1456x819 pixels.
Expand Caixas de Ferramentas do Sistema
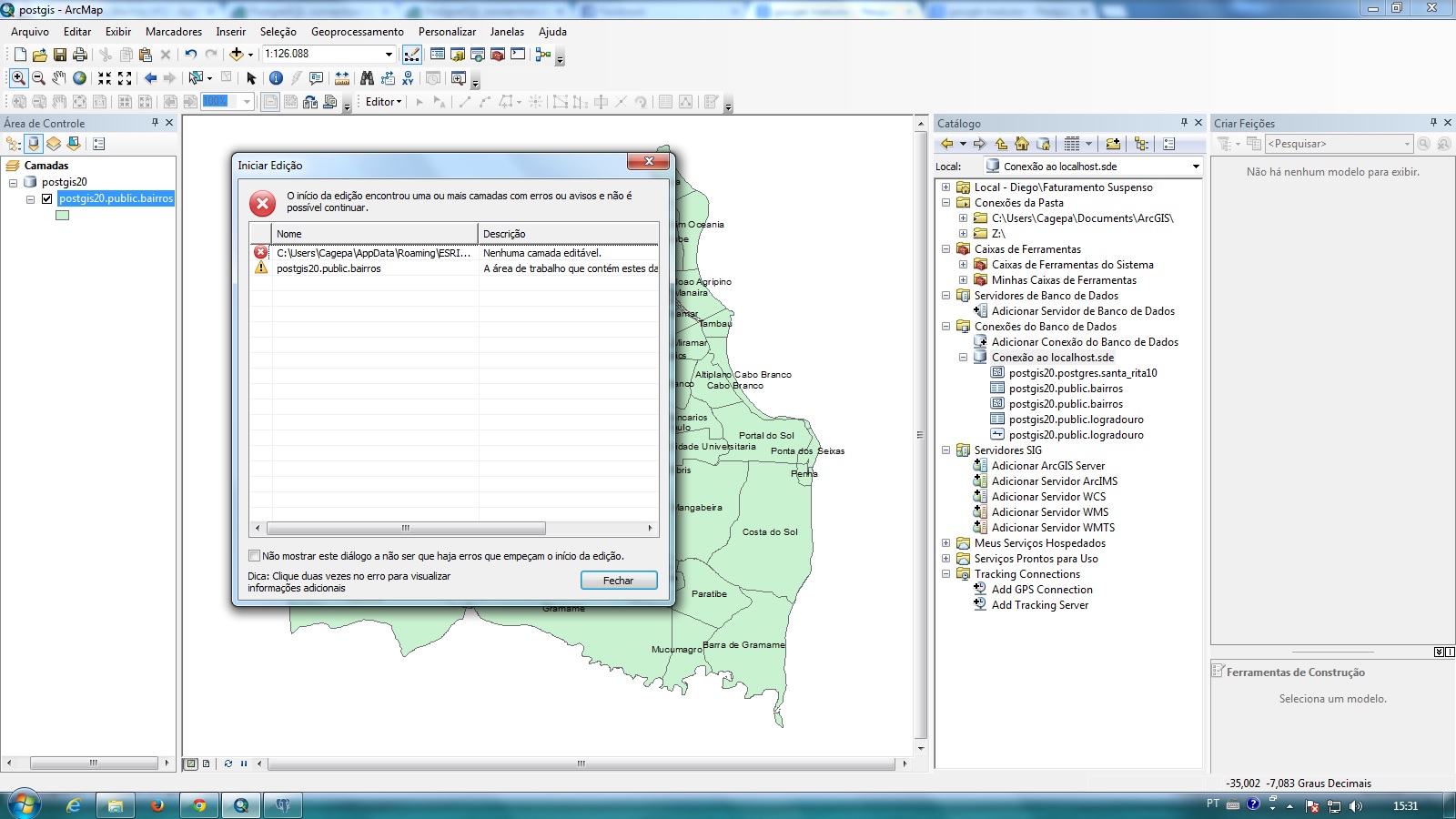point(963,265)
